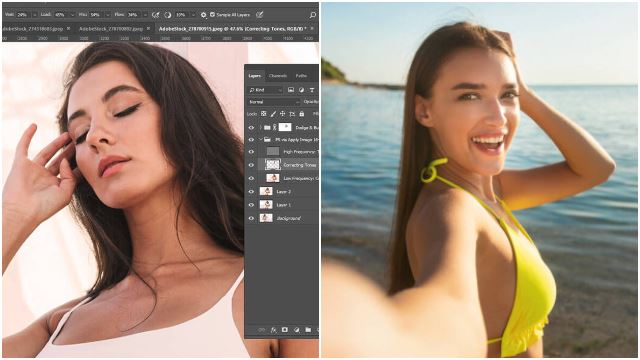Create a new group folder icon

point(308,330)
